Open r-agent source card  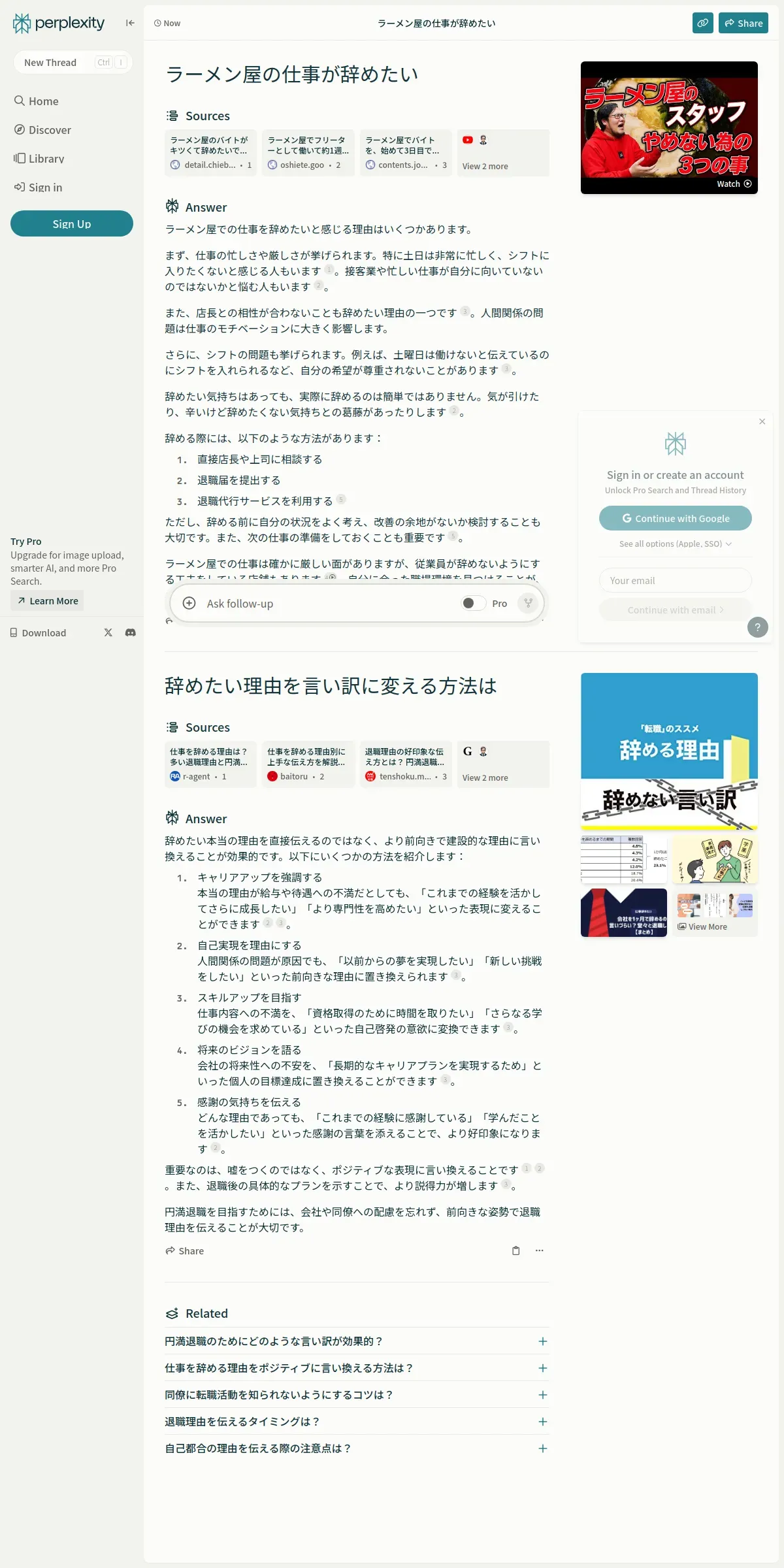tap(210, 764)
